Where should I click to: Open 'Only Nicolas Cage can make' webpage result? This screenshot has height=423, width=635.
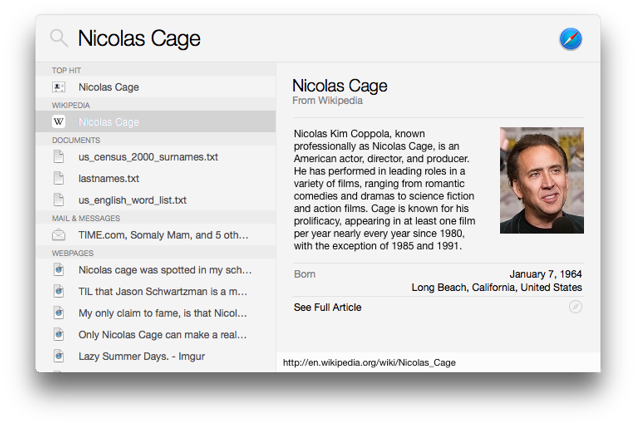(163, 334)
